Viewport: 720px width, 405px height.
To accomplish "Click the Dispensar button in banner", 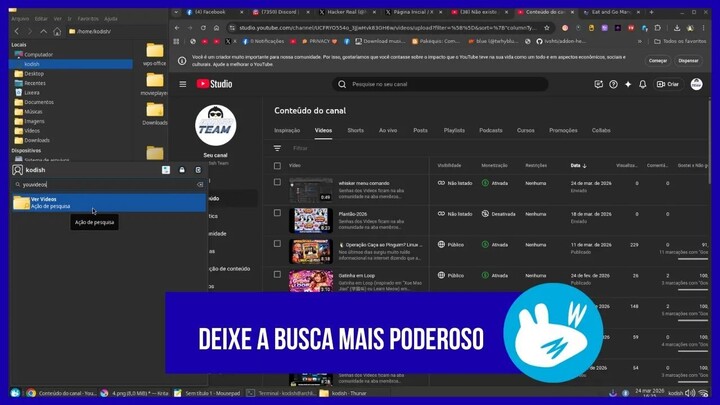I will [688, 61].
